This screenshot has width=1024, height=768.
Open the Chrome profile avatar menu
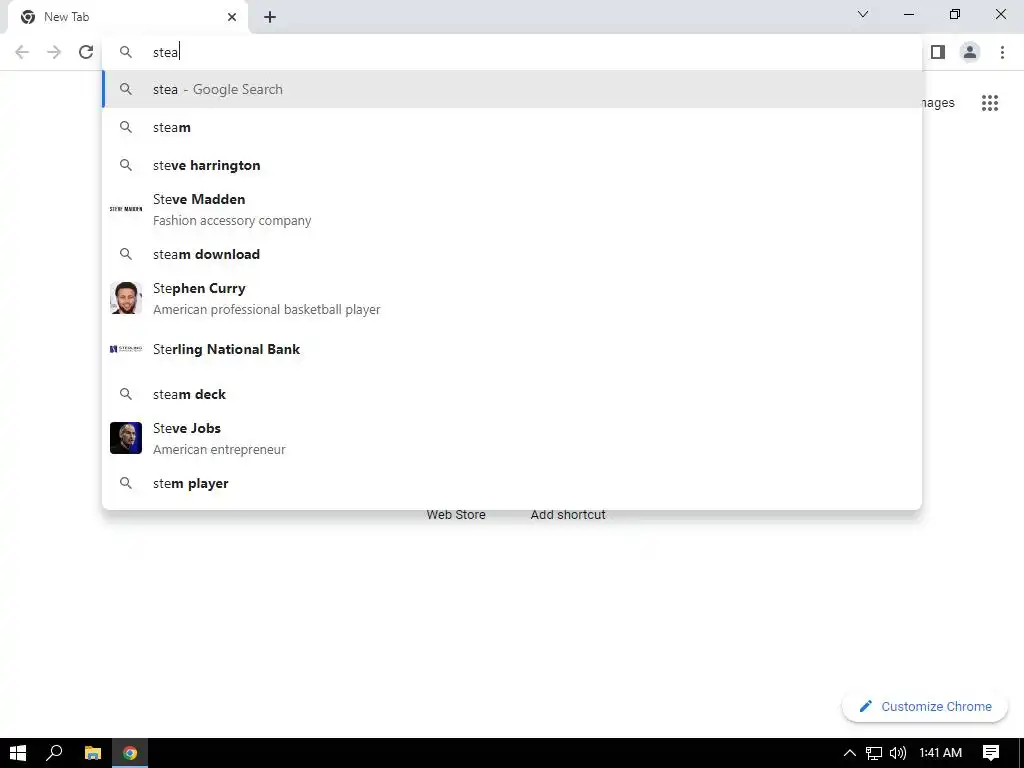(970, 52)
